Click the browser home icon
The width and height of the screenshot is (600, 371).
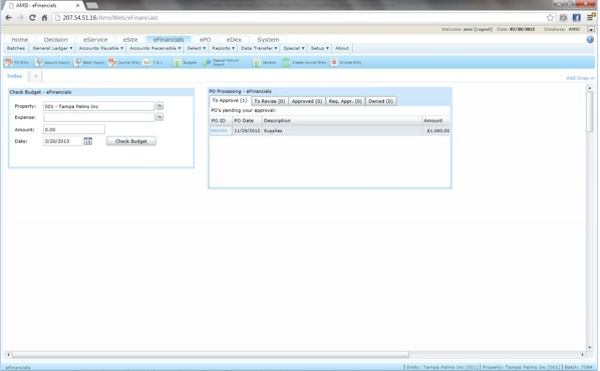(x=44, y=18)
